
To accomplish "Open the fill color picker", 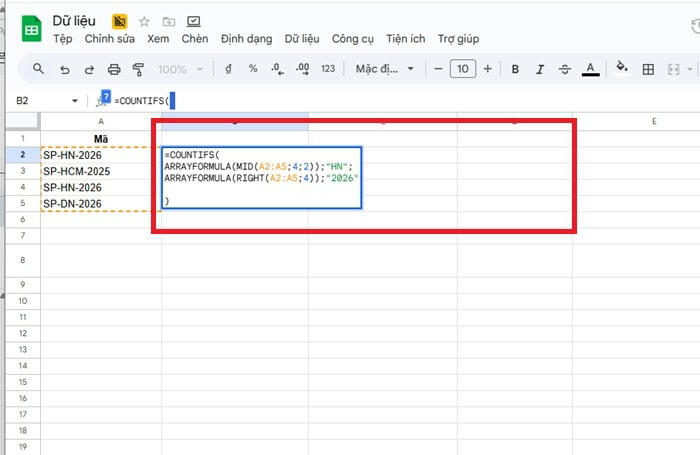I will tap(621, 69).
